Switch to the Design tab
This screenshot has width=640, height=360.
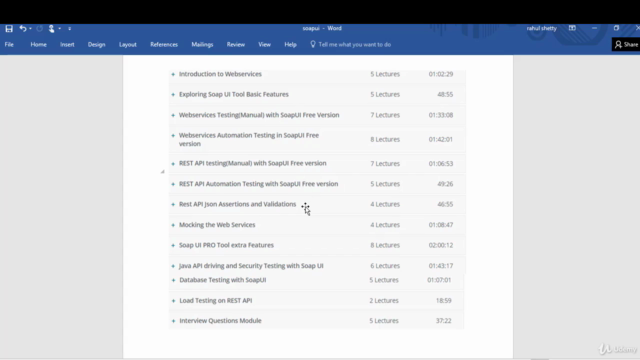(x=96, y=44)
